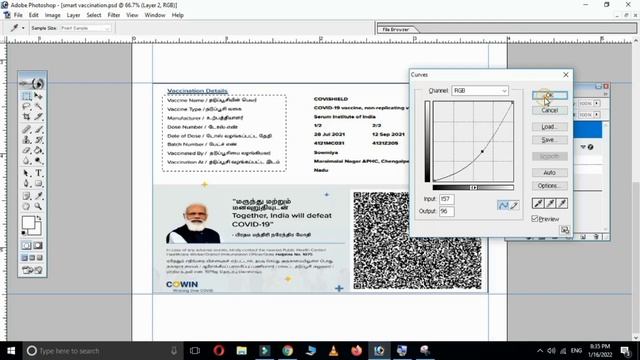Click the set gray point eyedropper
The image size is (640, 360).
click(x=550, y=203)
